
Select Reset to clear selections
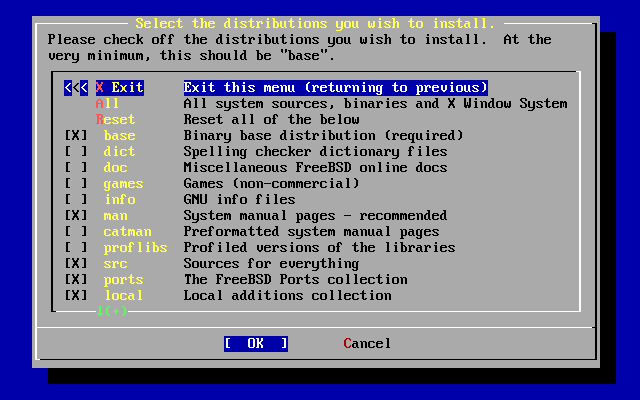coord(115,120)
